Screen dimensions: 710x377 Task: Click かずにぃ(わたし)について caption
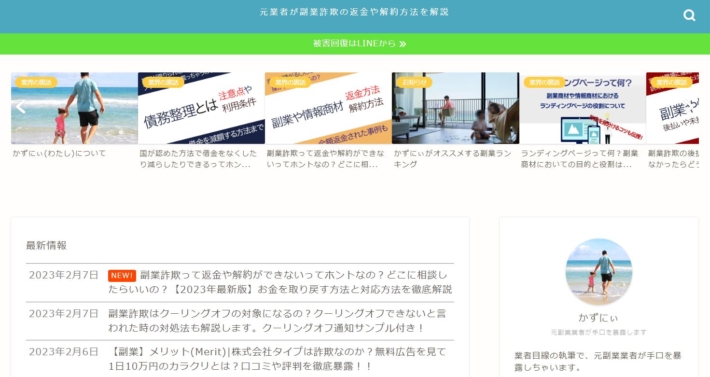tap(59, 153)
